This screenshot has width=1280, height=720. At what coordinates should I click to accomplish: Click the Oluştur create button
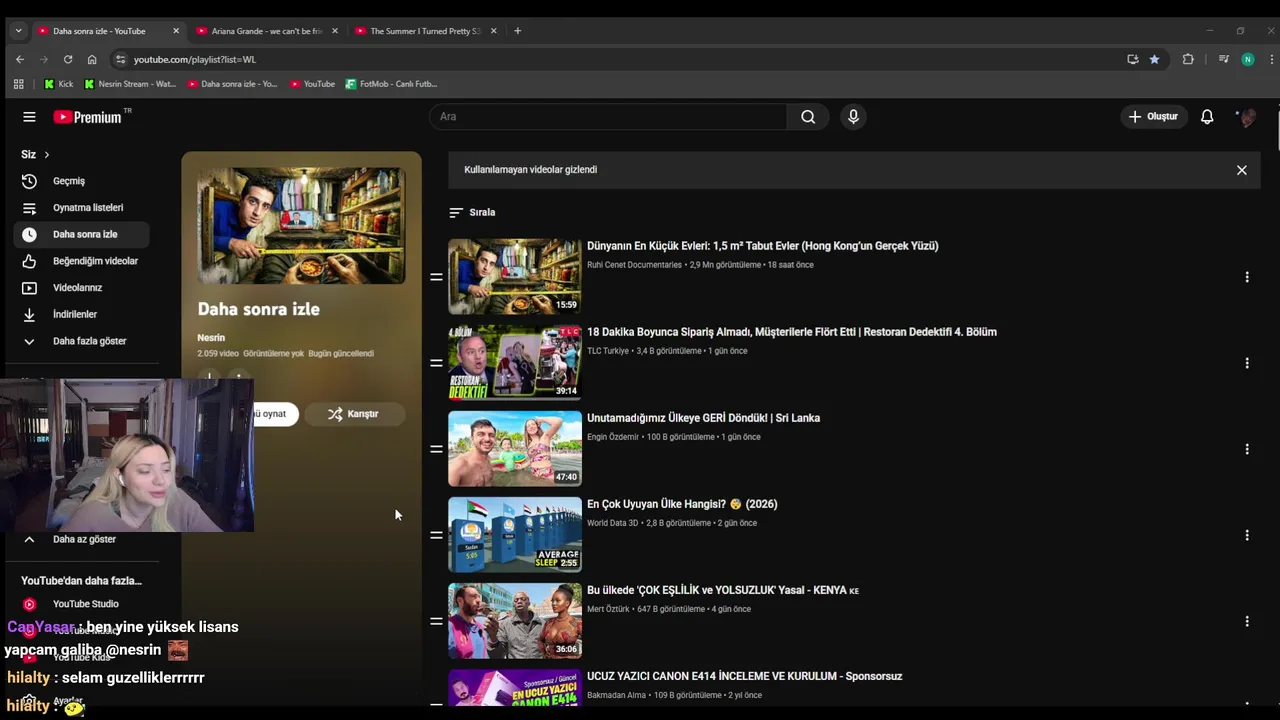1153,117
